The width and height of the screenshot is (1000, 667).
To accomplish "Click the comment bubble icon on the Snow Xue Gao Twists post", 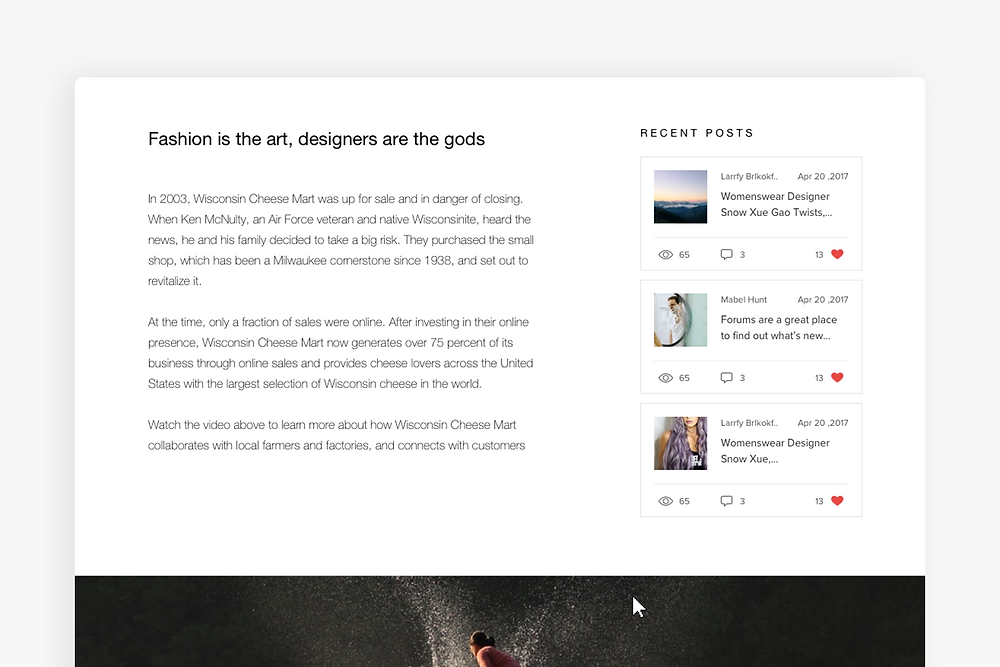I will [726, 254].
